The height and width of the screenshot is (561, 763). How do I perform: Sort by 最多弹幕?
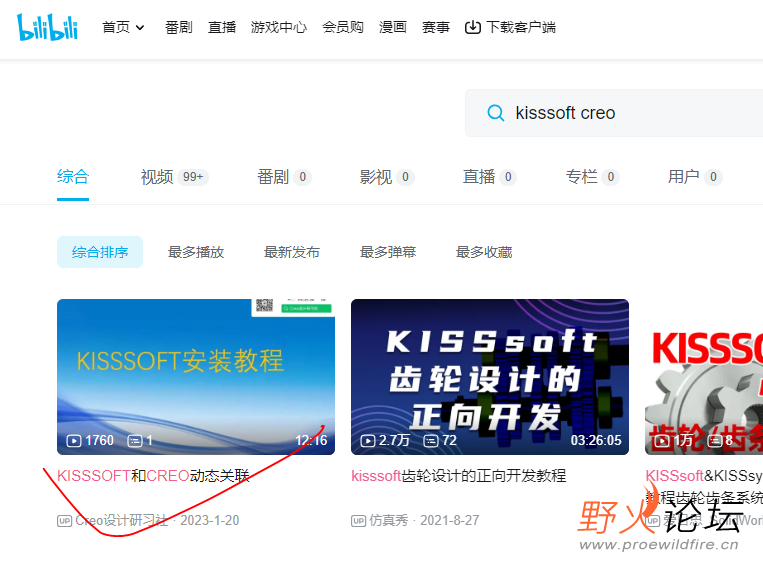point(388,252)
